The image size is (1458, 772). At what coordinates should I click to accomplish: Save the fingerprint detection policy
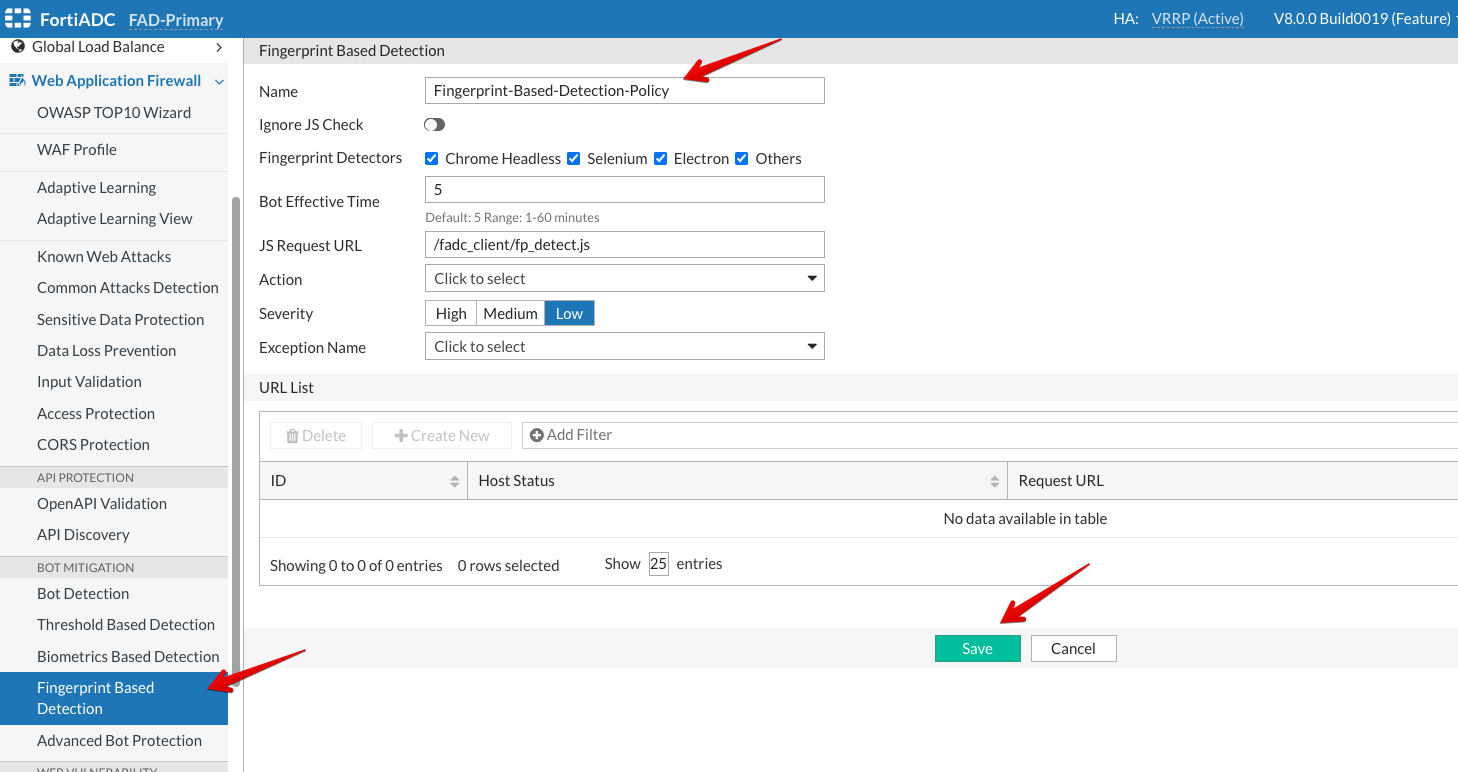coord(977,649)
